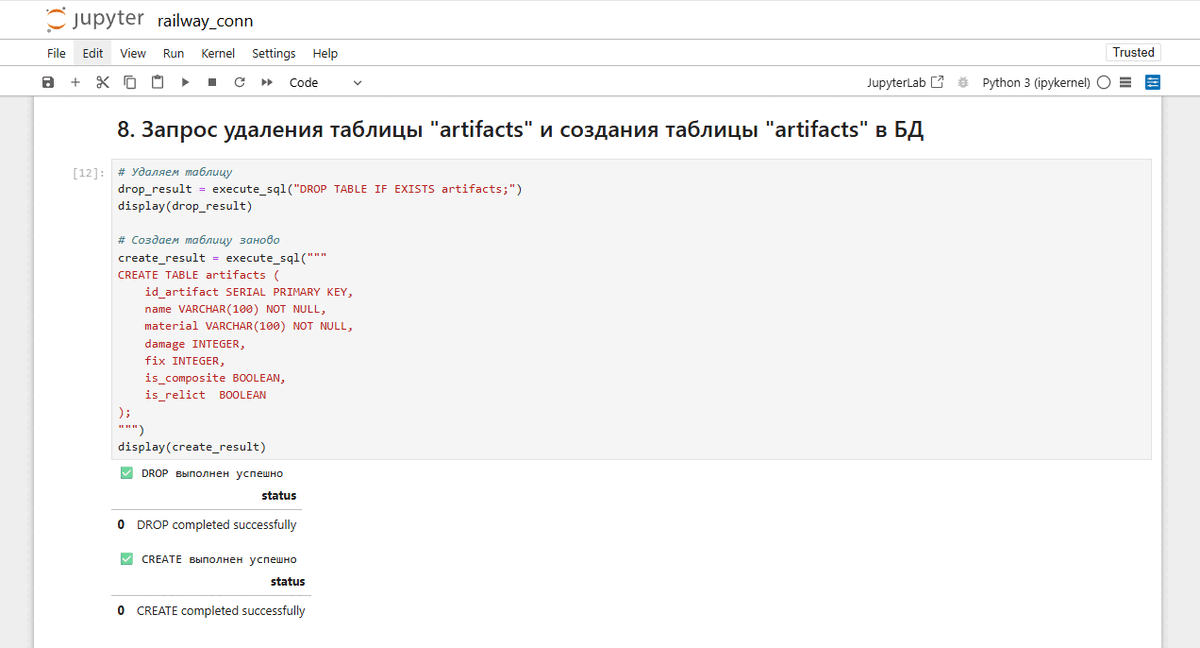The width and height of the screenshot is (1200, 648).
Task: Click the green checkmark beside DROP message
Action: coord(126,473)
